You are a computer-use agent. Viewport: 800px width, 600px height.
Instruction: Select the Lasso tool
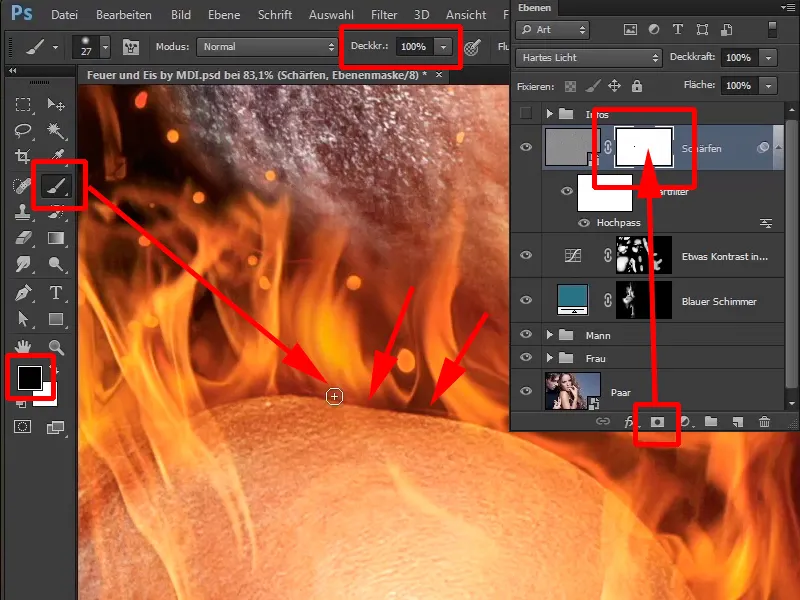click(23, 131)
